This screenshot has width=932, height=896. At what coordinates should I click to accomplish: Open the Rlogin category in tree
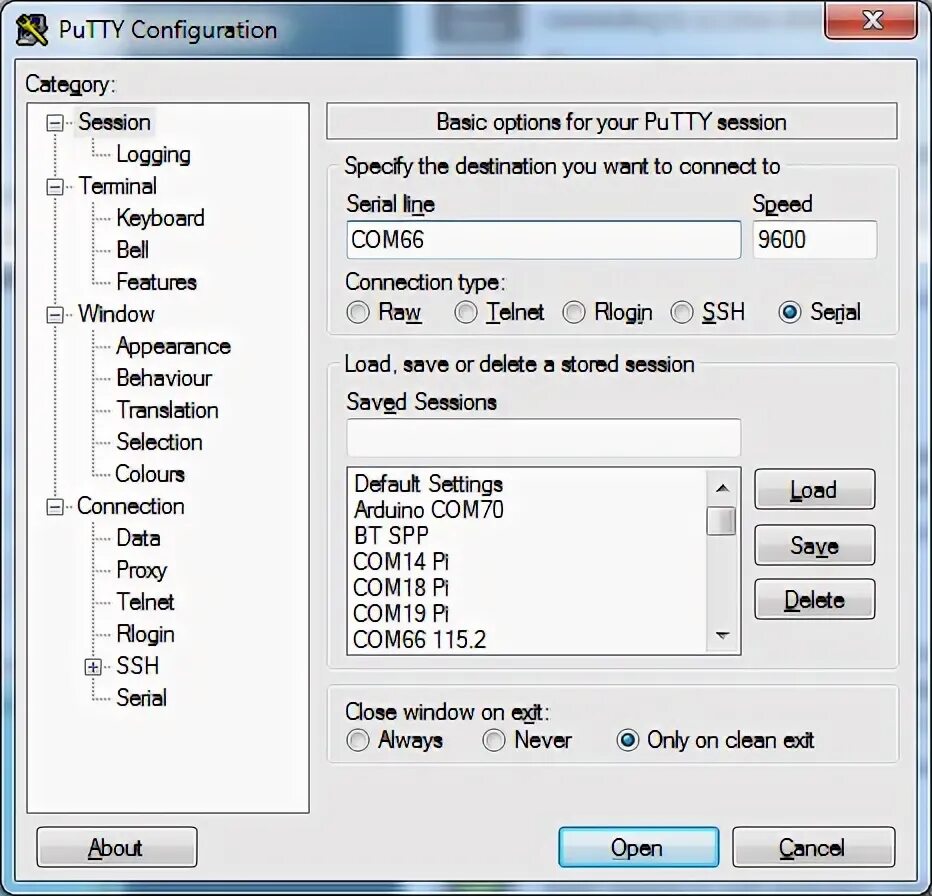pos(146,635)
